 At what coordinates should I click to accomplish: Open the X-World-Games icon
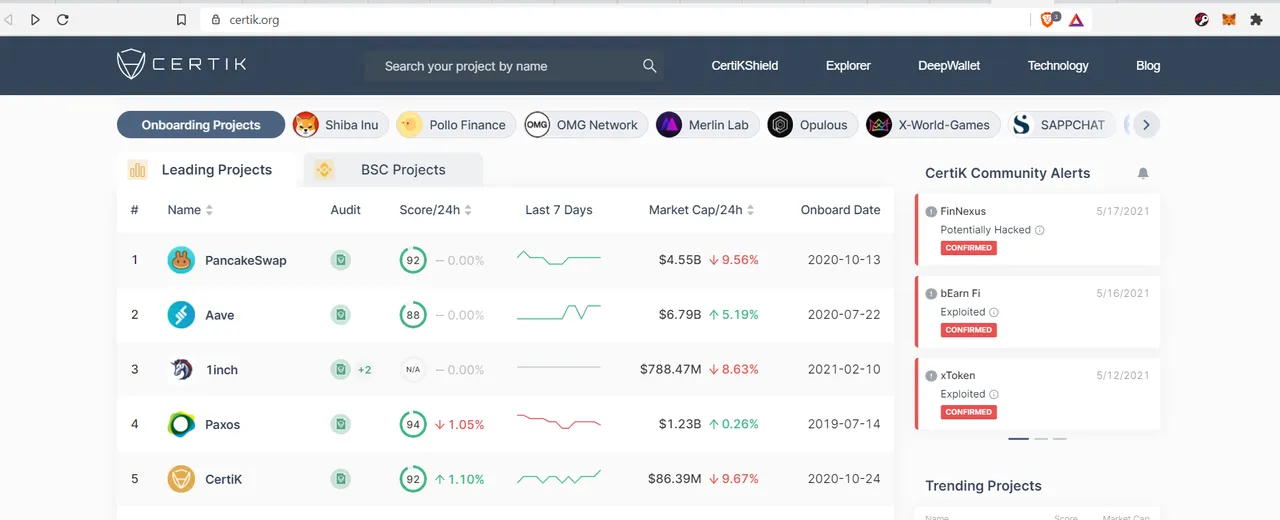coord(879,125)
